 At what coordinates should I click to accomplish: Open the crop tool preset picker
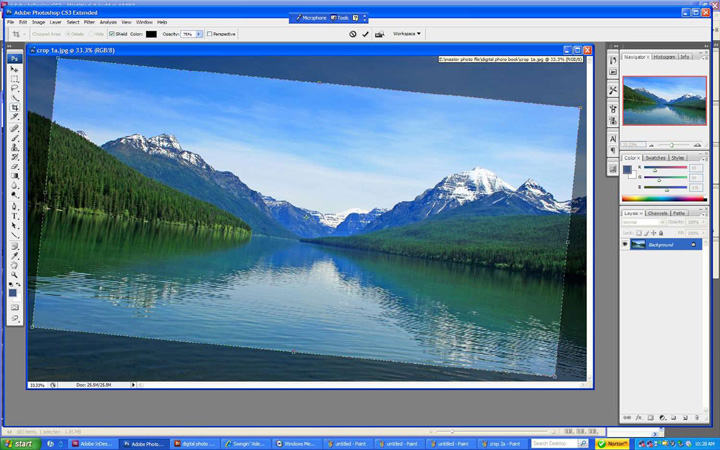(x=18, y=34)
